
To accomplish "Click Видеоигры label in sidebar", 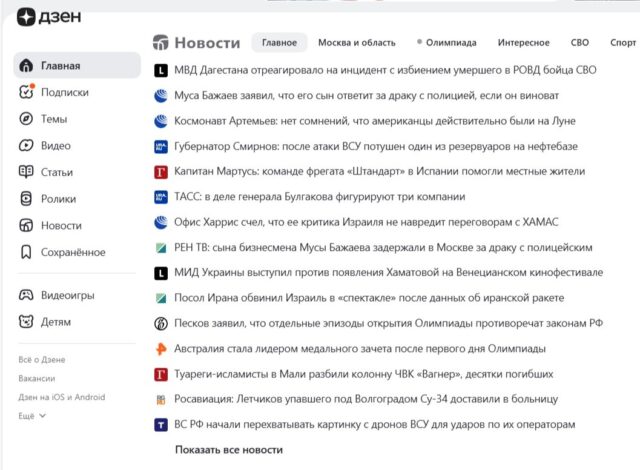I will (x=67, y=295).
